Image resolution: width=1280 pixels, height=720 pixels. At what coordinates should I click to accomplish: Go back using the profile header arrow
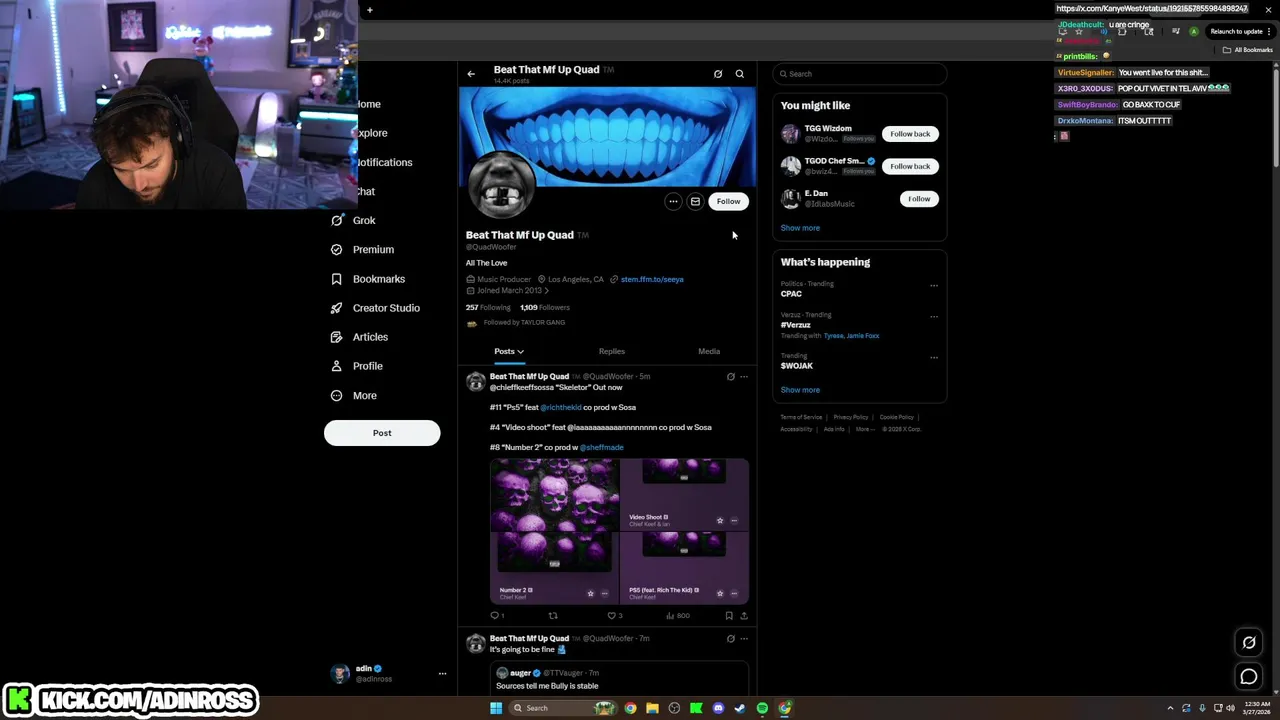click(x=471, y=74)
